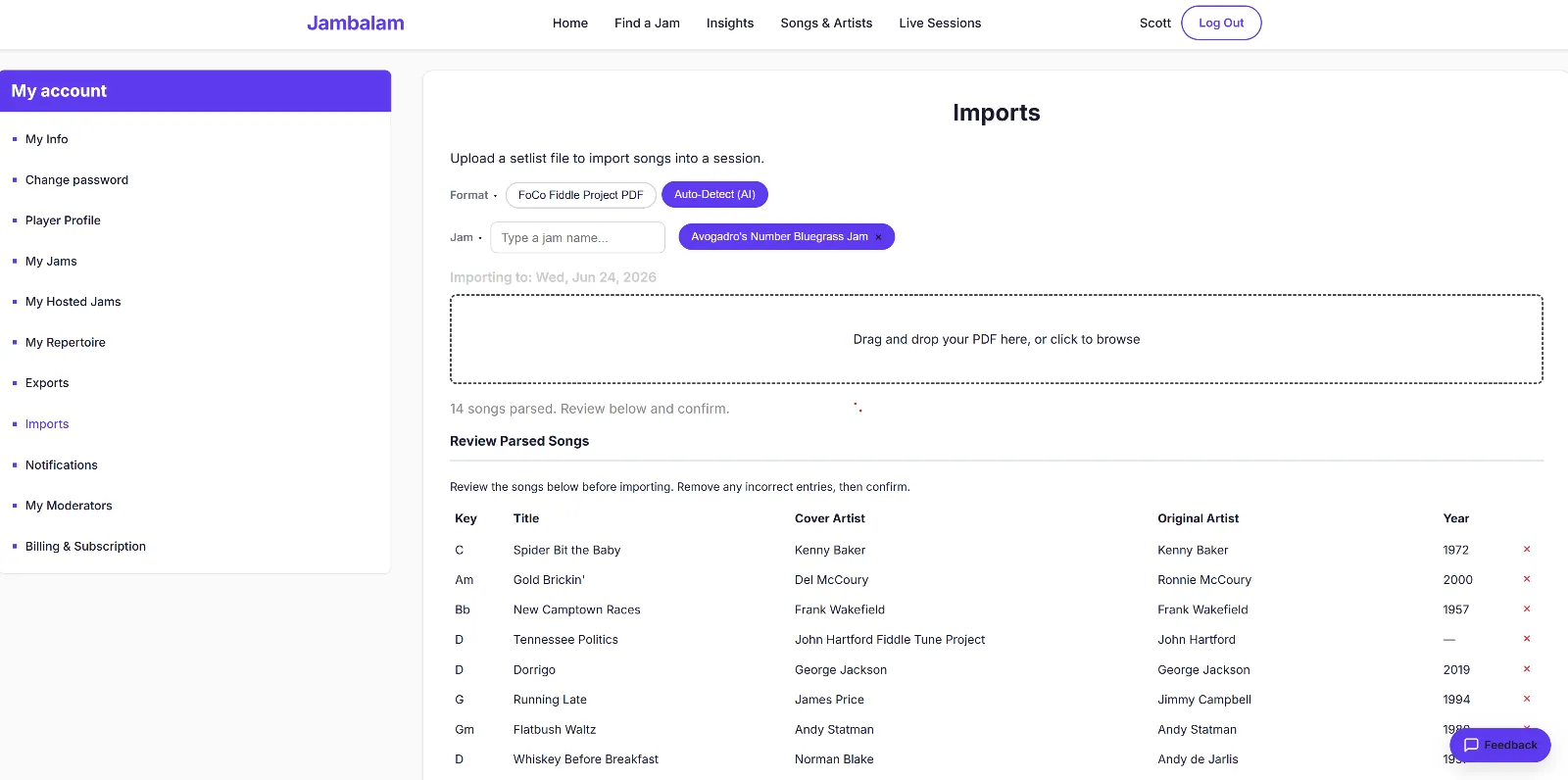Click the Running Late title cell

pos(550,700)
